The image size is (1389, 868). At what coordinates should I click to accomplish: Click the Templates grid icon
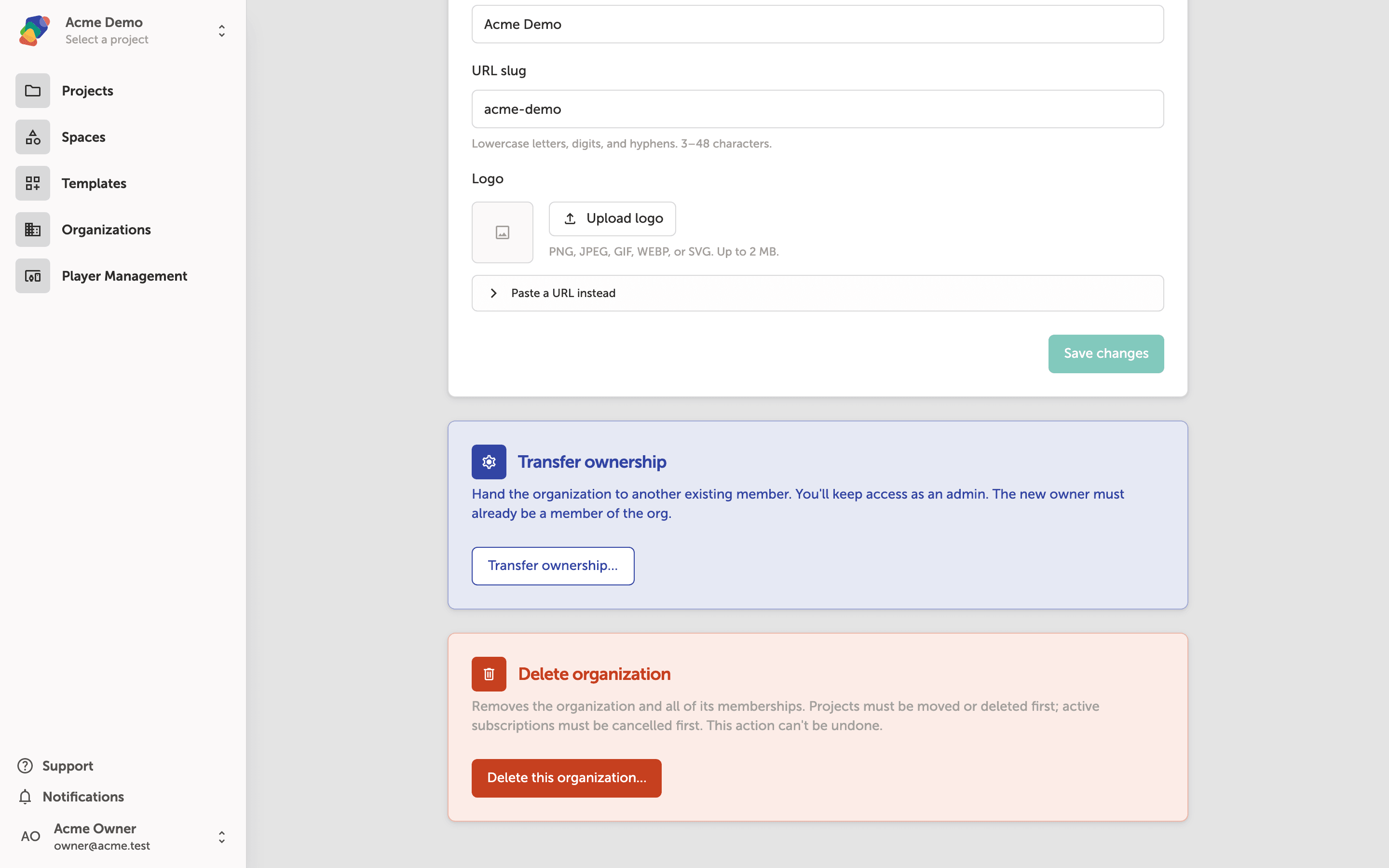point(33,183)
